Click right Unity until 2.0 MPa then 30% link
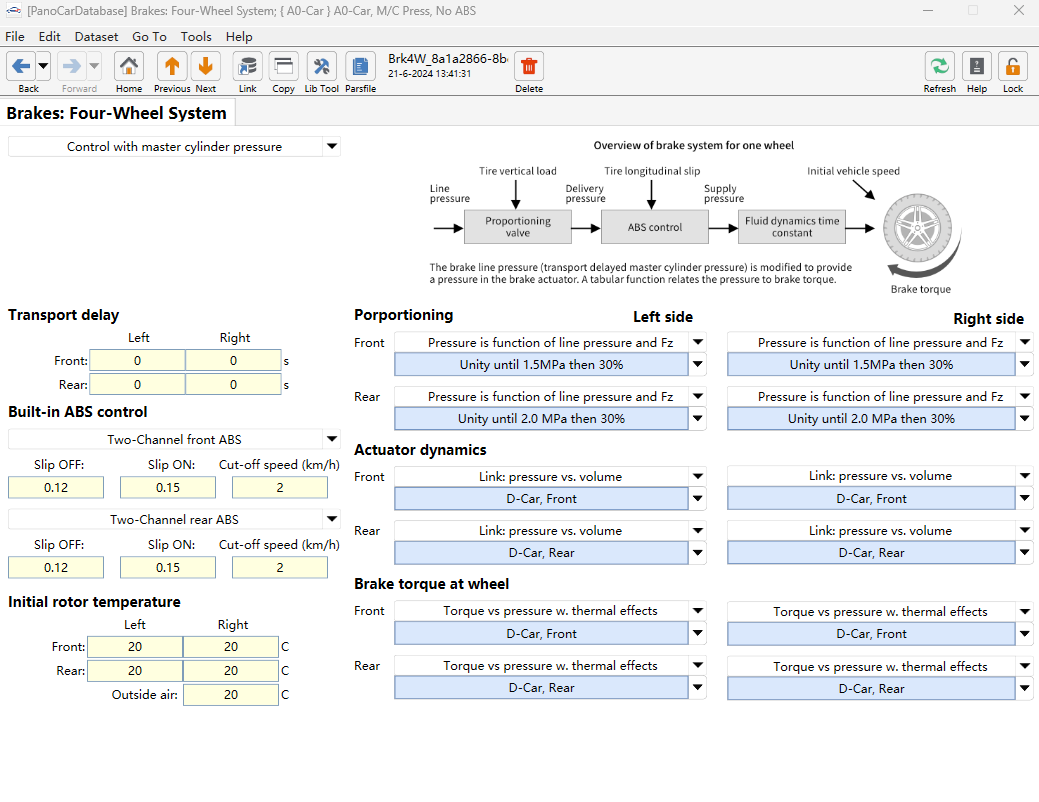Viewport: 1039px width, 802px height. [x=871, y=419]
